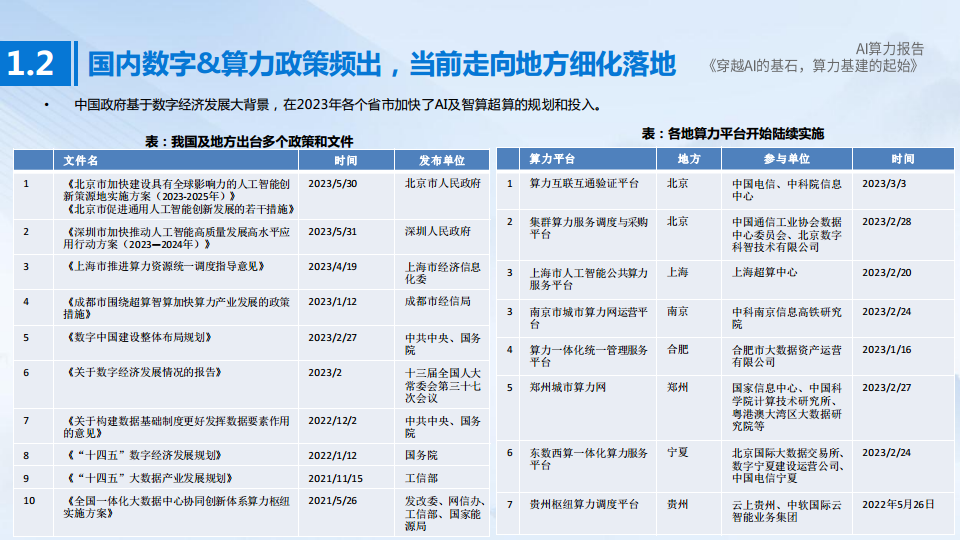This screenshot has width=960, height=540.
Task: Click the subtitle 《穿越AI的基石，算力基建的起始》
Action: tap(813, 66)
